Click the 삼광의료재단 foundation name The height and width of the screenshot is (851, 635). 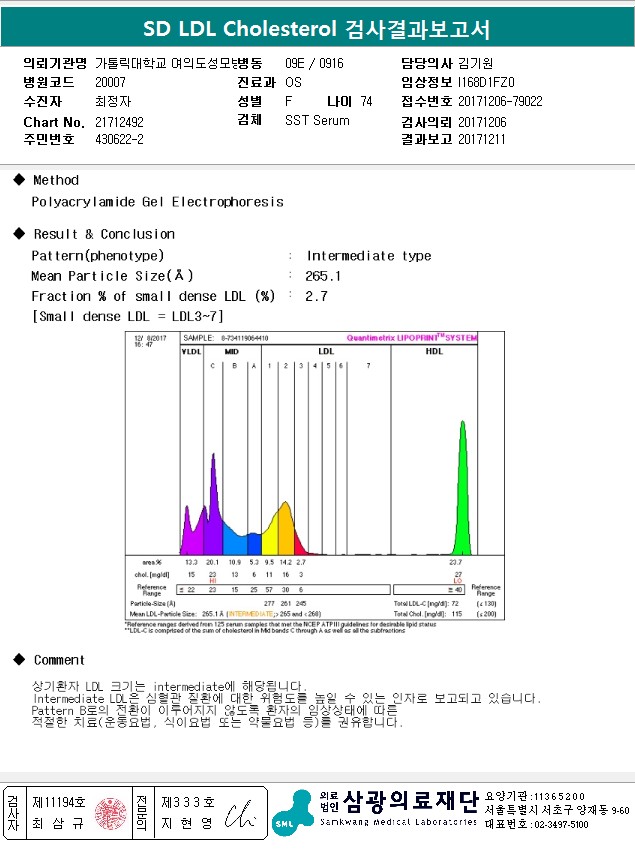coord(411,801)
